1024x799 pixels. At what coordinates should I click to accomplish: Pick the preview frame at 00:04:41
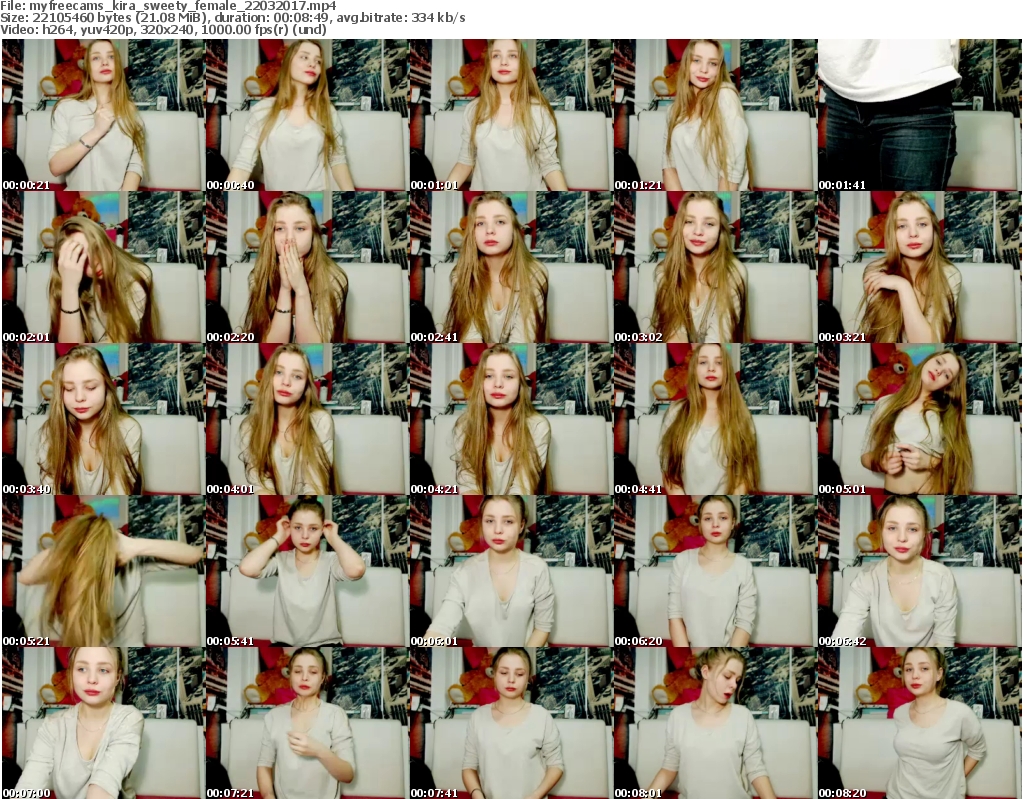[715, 419]
